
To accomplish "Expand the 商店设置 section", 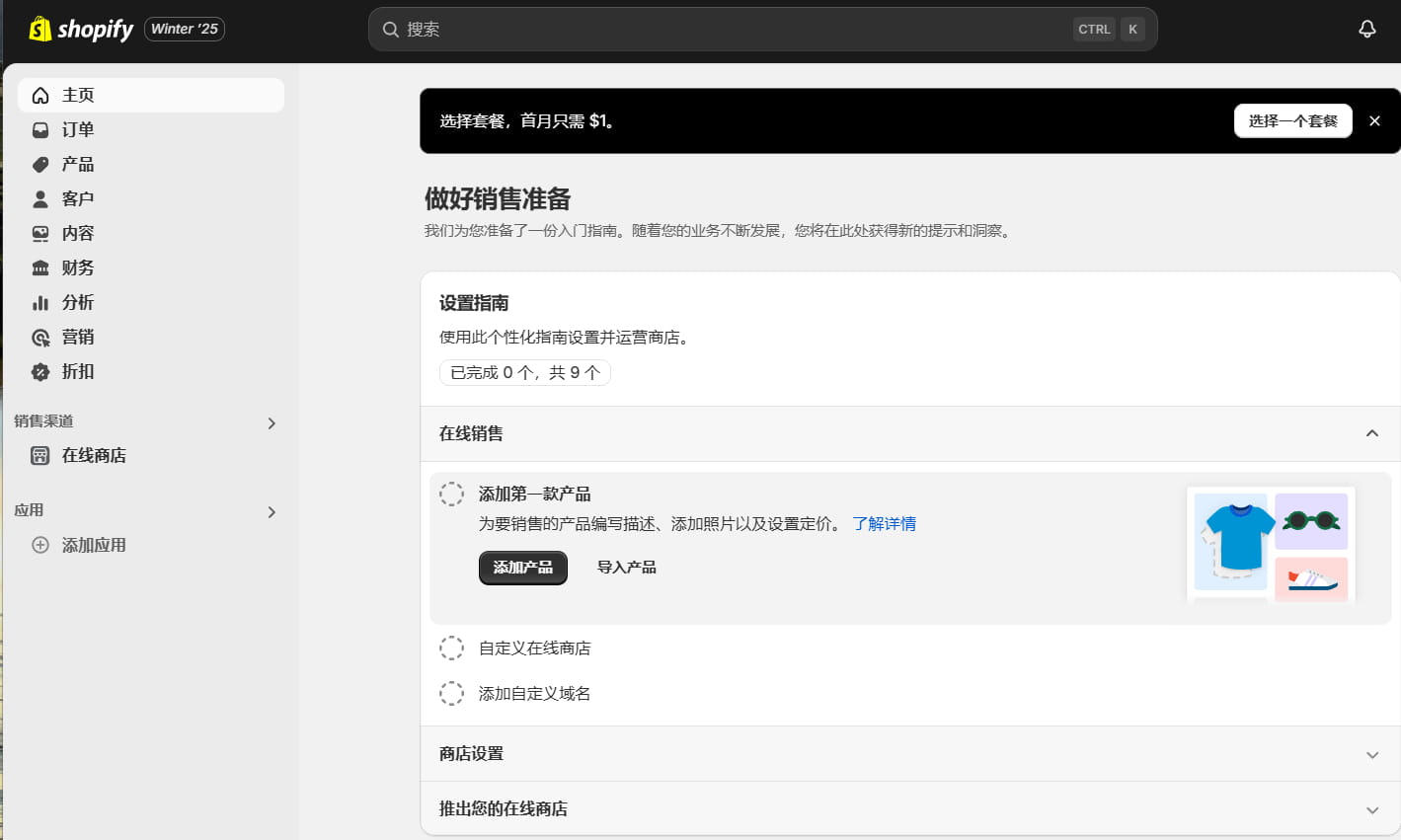I will [1371, 753].
